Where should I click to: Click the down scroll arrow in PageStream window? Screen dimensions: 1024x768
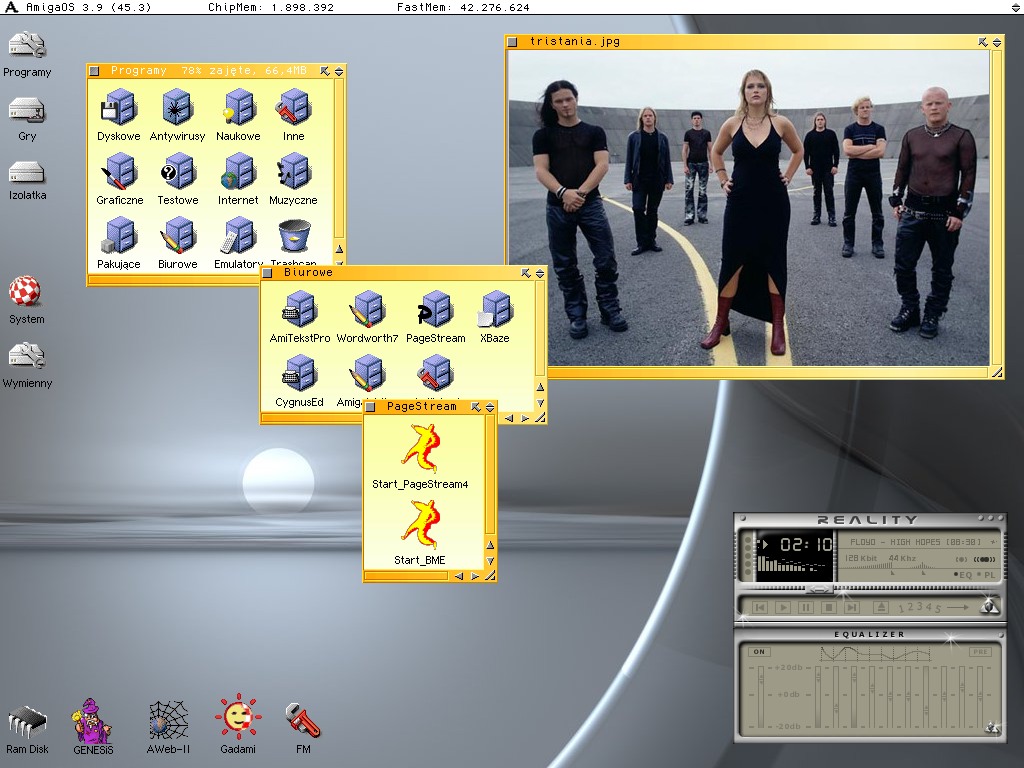point(490,561)
